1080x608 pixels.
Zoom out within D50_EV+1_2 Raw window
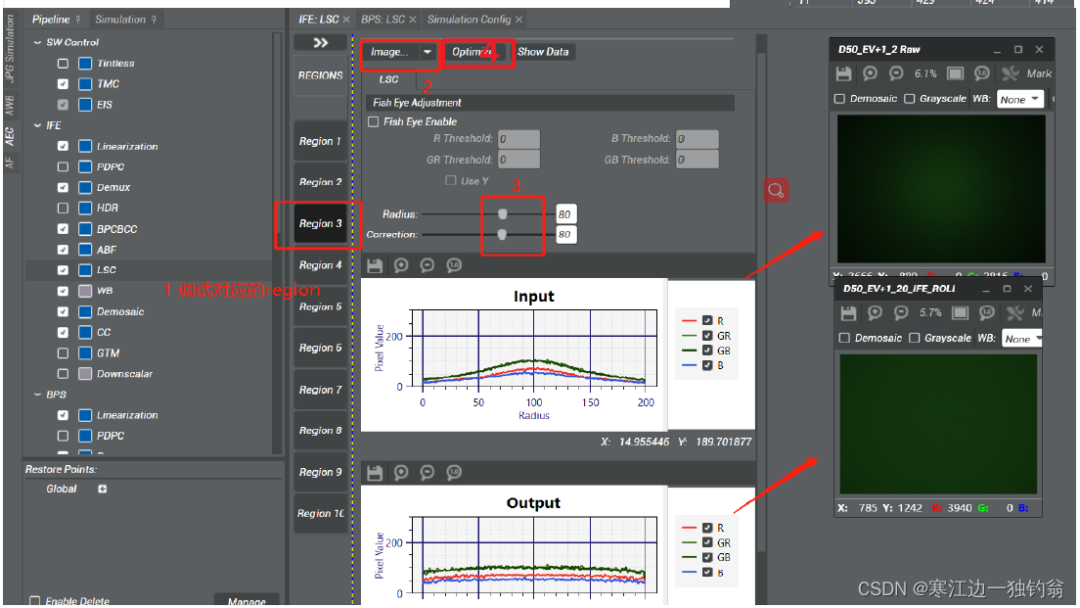[896, 74]
